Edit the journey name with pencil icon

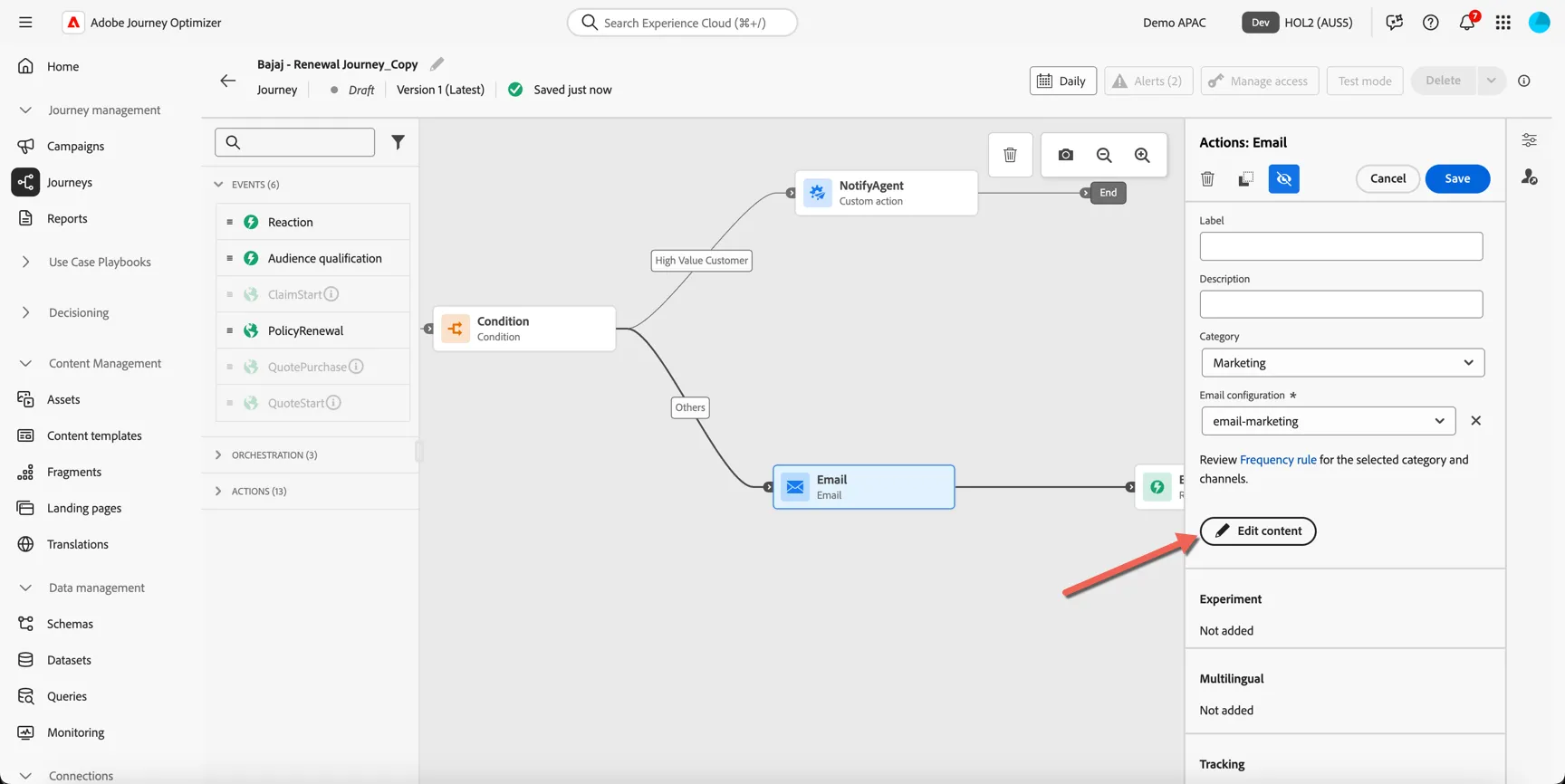(x=437, y=64)
